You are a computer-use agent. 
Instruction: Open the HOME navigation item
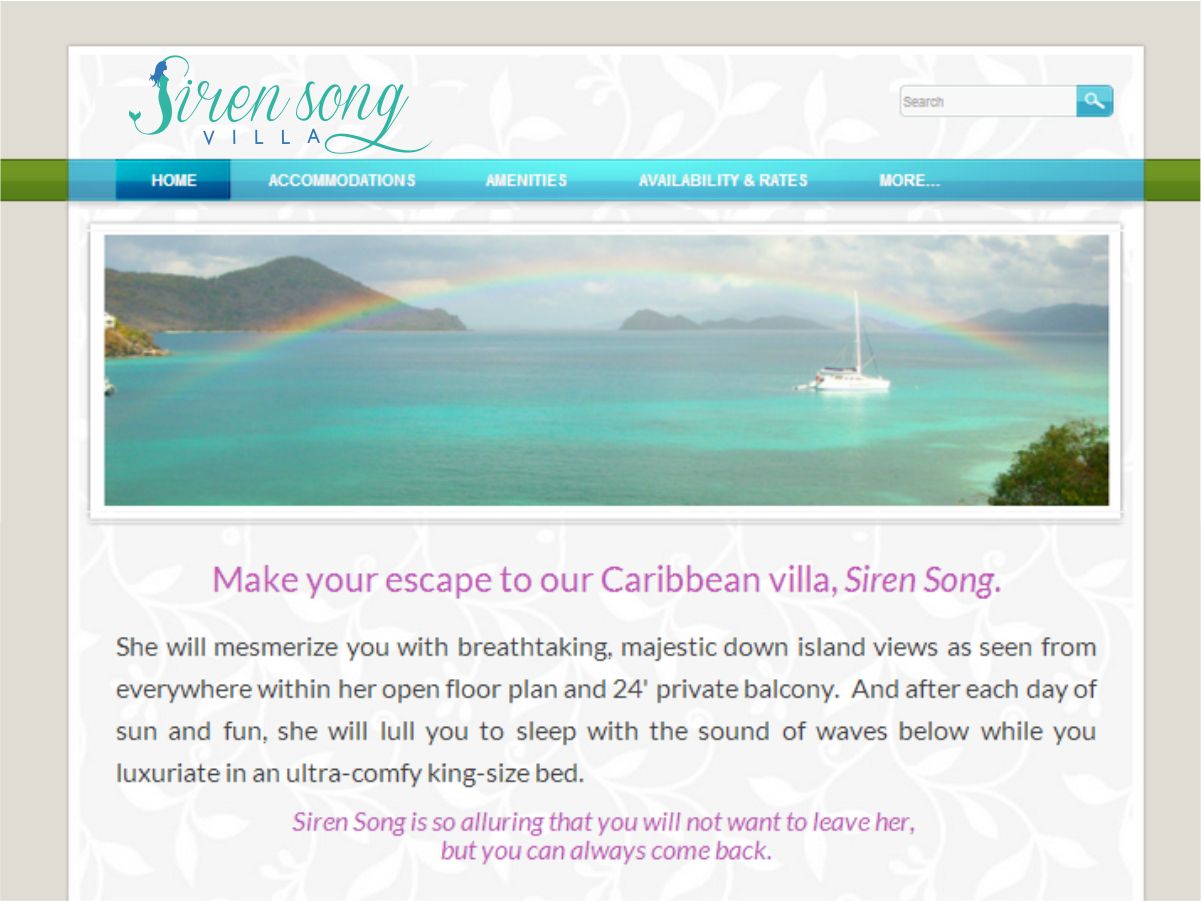pos(173,181)
